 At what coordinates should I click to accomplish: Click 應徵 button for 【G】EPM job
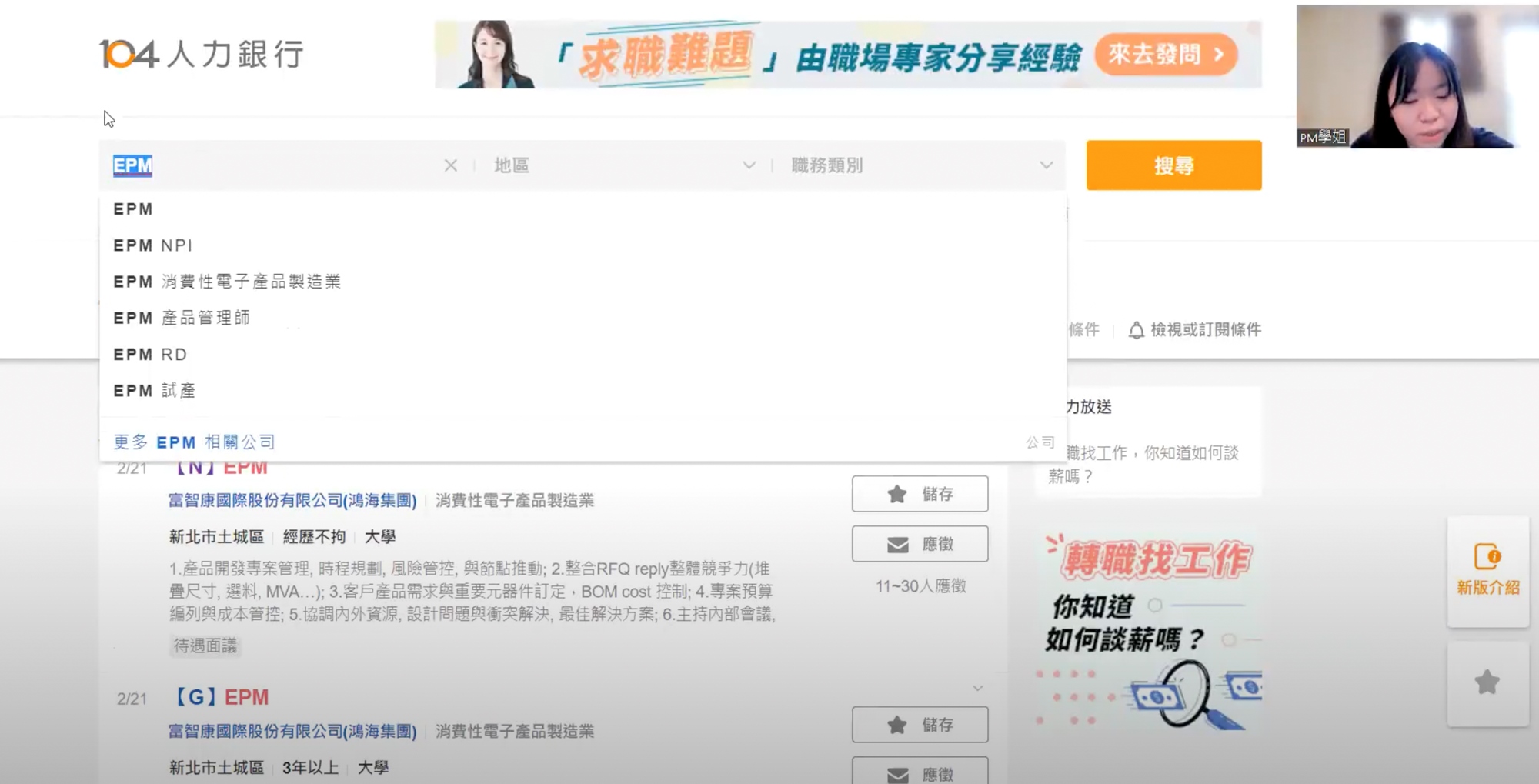tap(920, 772)
